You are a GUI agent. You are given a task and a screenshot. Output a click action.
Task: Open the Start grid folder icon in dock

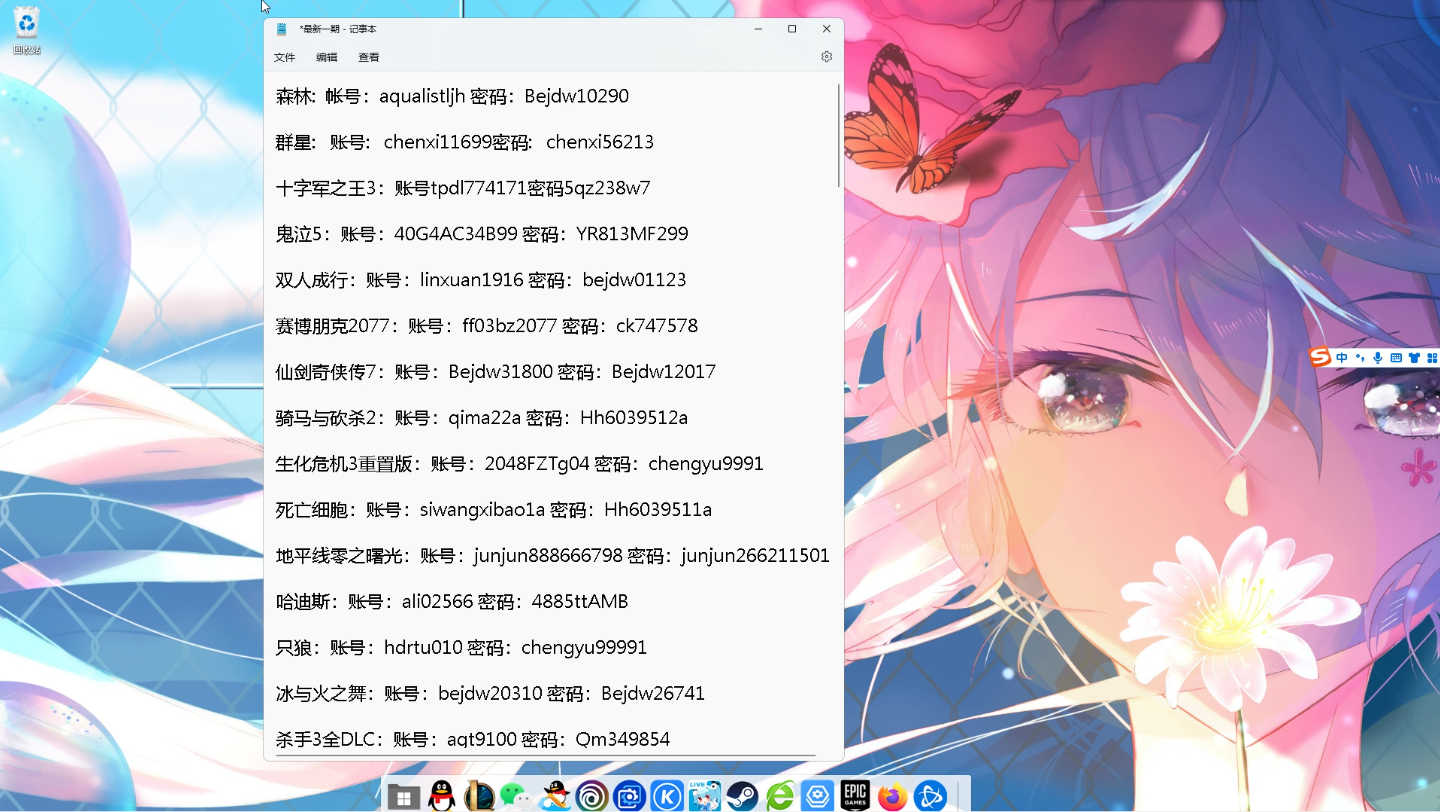coord(403,796)
